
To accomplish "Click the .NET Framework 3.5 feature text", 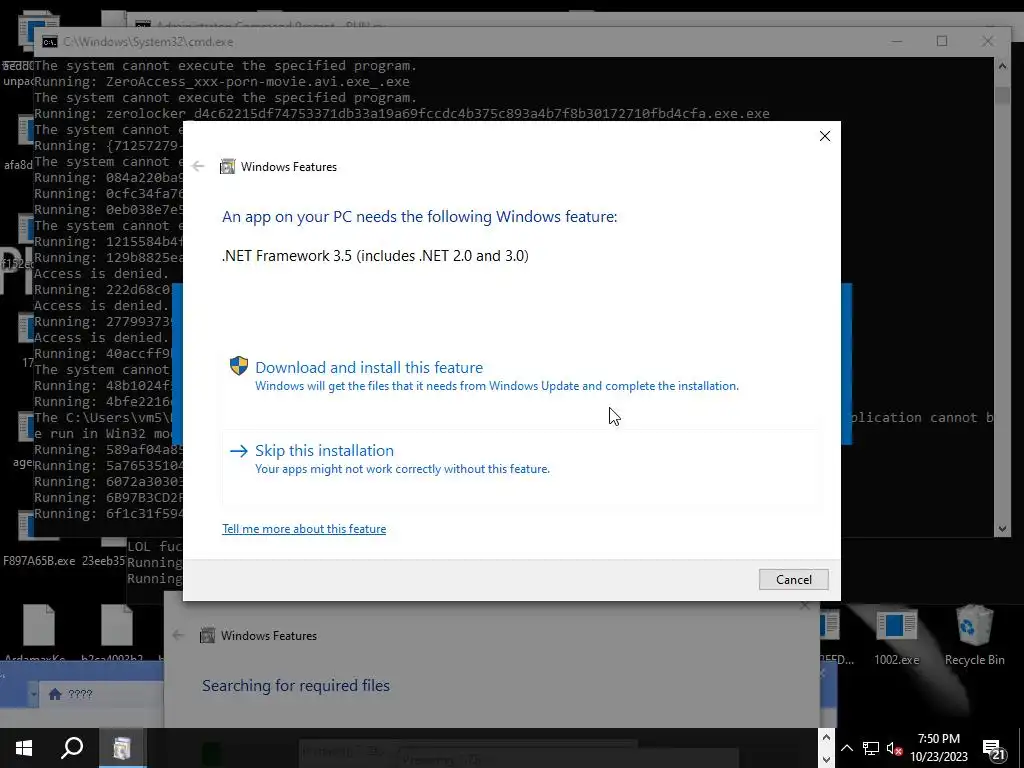I will (376, 255).
